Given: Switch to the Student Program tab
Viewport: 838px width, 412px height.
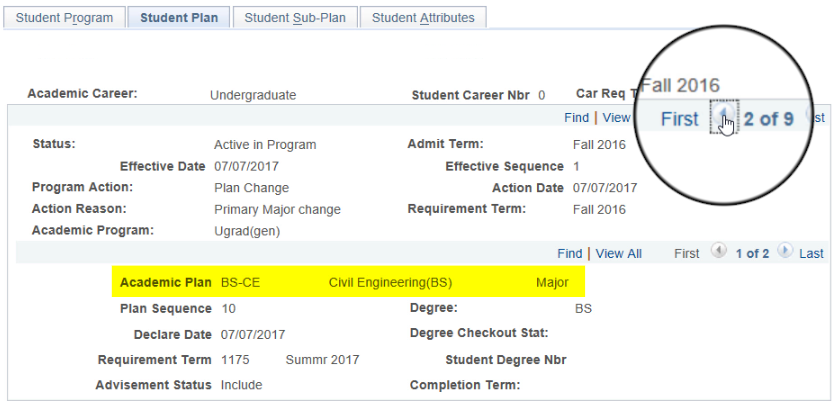Looking at the screenshot, I should click(x=65, y=17).
